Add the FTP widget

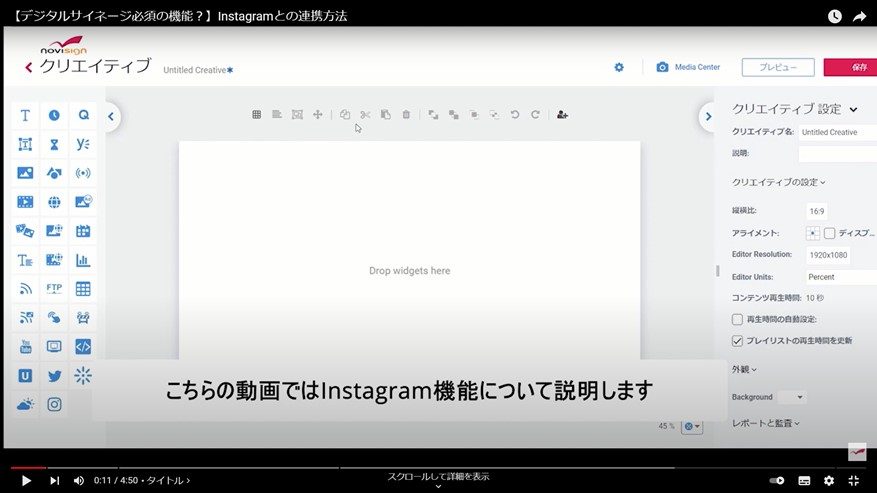pos(54,289)
